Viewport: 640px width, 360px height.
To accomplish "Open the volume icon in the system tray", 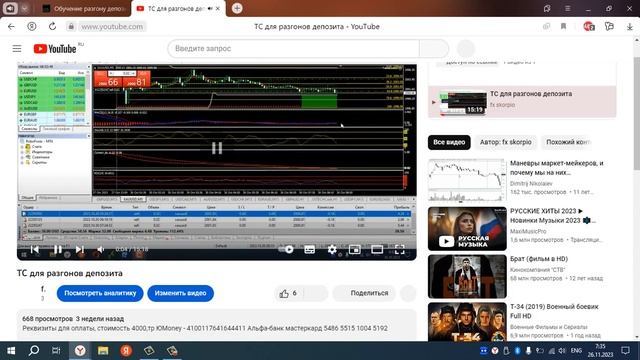I will pyautogui.click(x=562, y=351).
